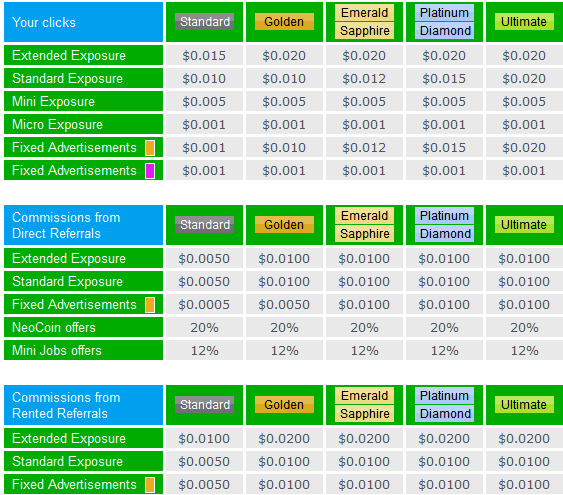Select 'Standard Exposure' row label under Your clicks
This screenshot has height=495, width=563.
coord(68,79)
